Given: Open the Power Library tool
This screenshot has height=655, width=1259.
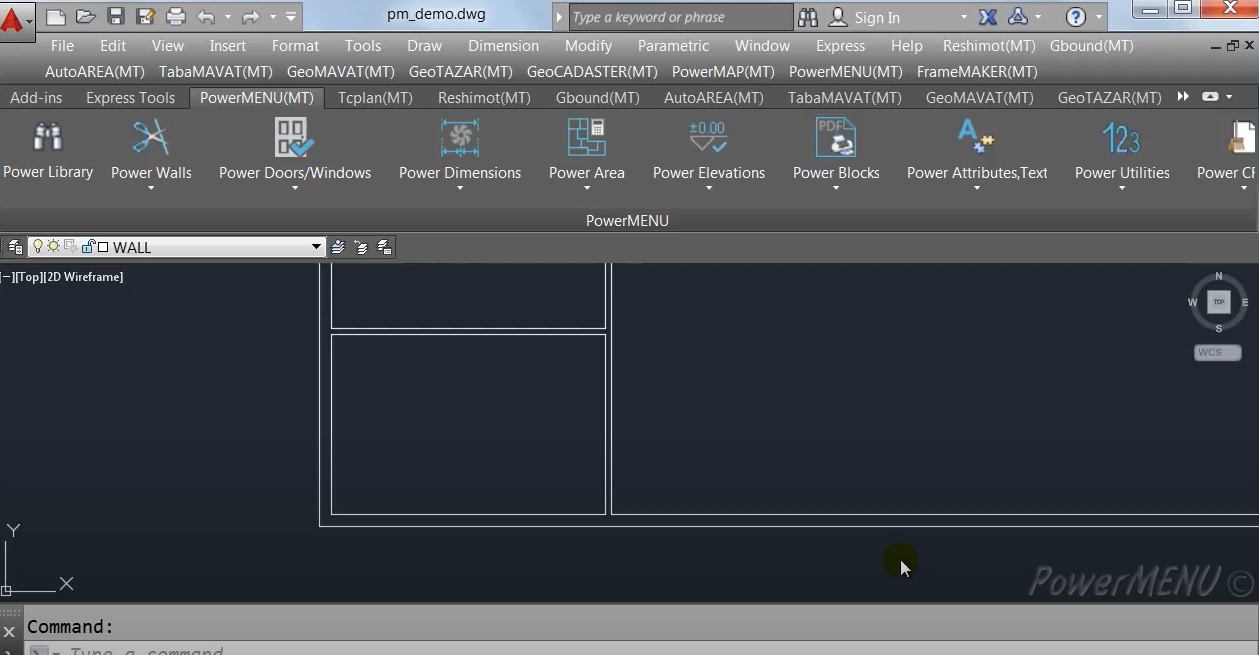Looking at the screenshot, I should (48, 150).
